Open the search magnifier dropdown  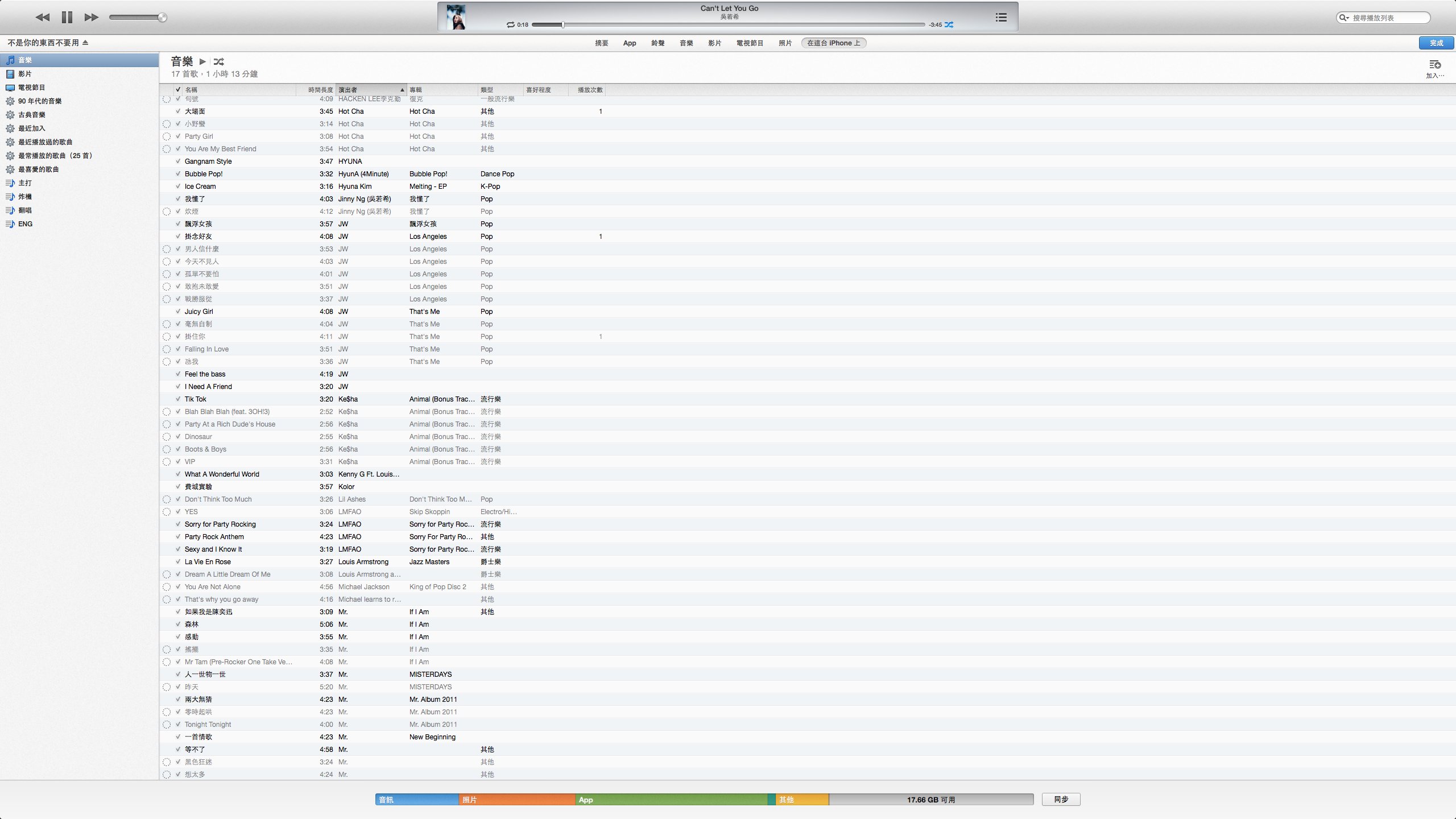click(x=1344, y=18)
